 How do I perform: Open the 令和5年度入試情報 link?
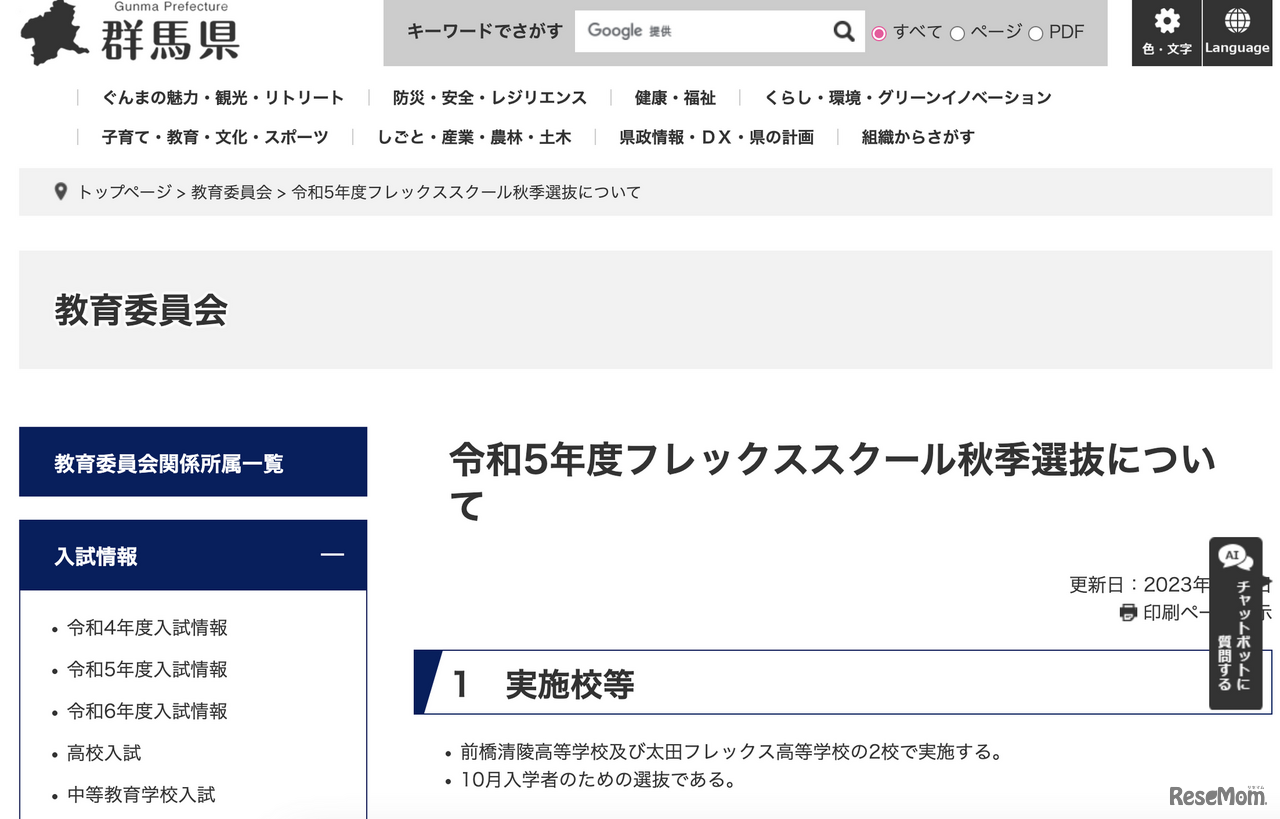pyautogui.click(x=146, y=669)
